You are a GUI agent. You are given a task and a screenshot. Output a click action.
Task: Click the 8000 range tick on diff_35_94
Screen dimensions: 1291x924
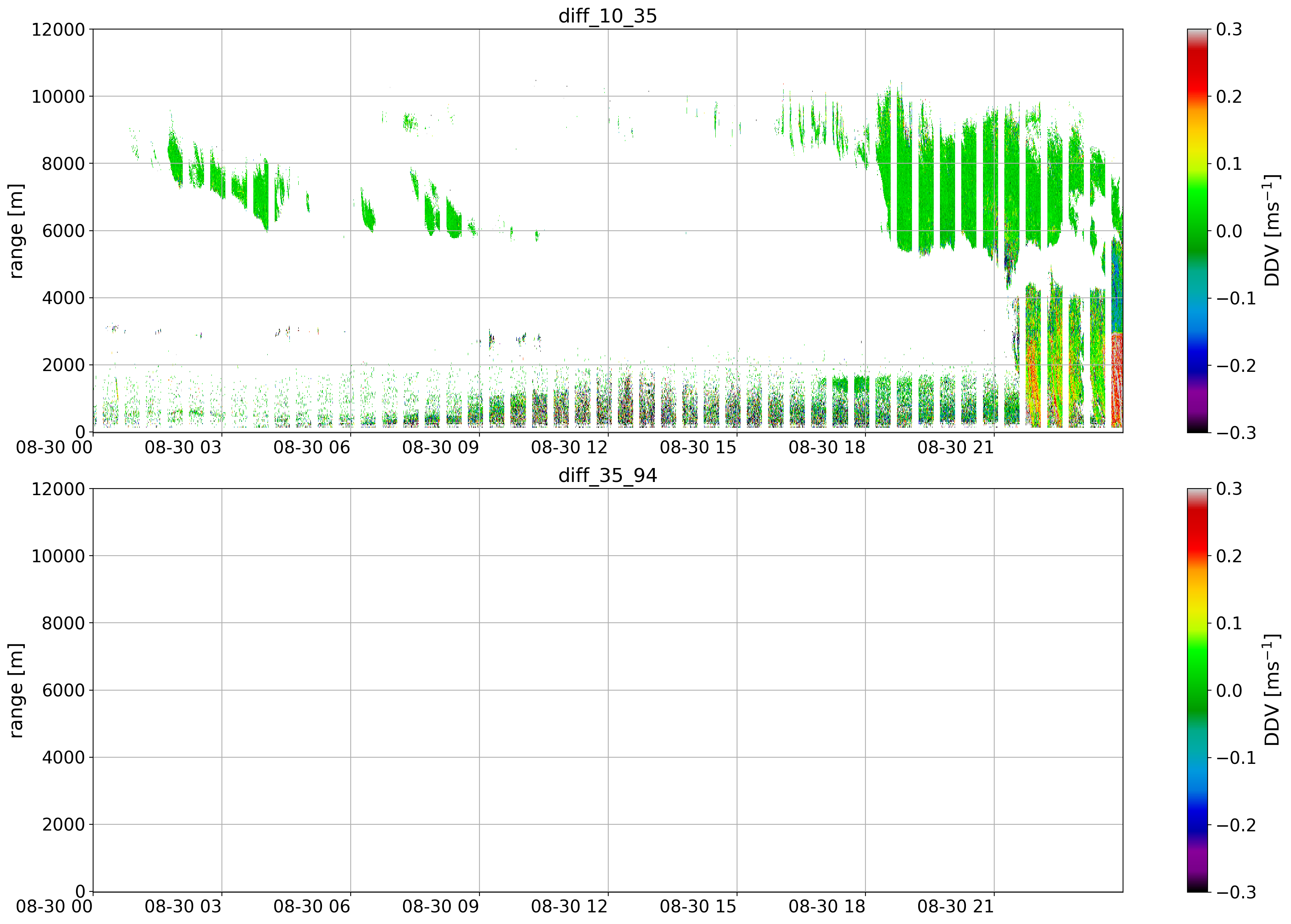click(64, 623)
